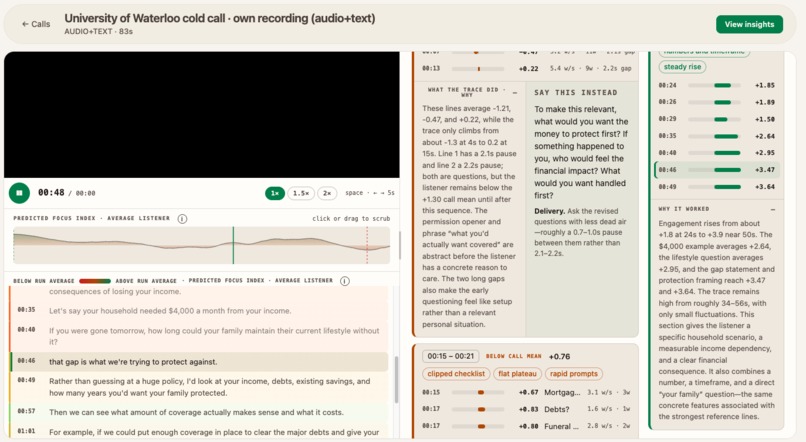Select 1.5x playback speed
The image size is (806, 442).
point(301,193)
